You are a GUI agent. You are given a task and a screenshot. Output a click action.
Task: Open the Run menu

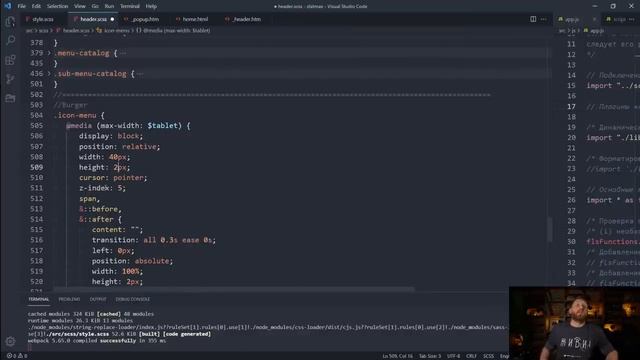109,6
